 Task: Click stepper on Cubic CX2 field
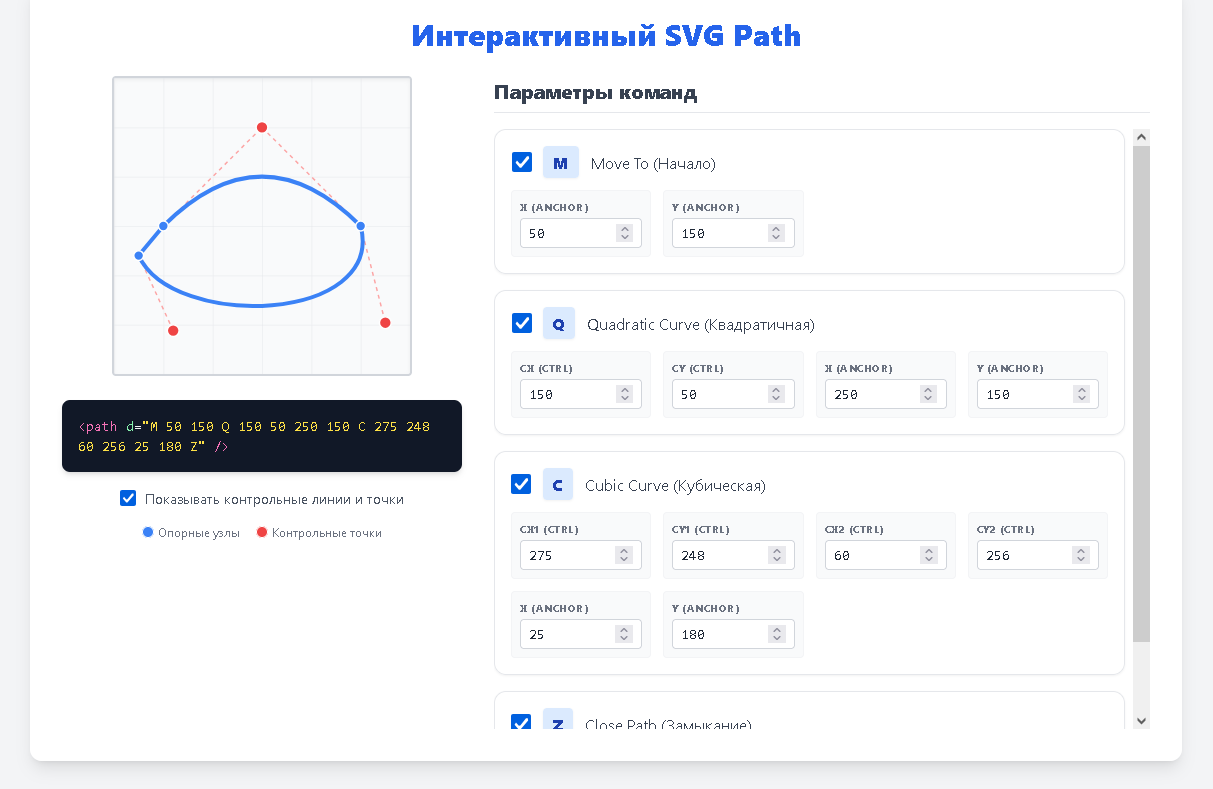click(x=929, y=555)
